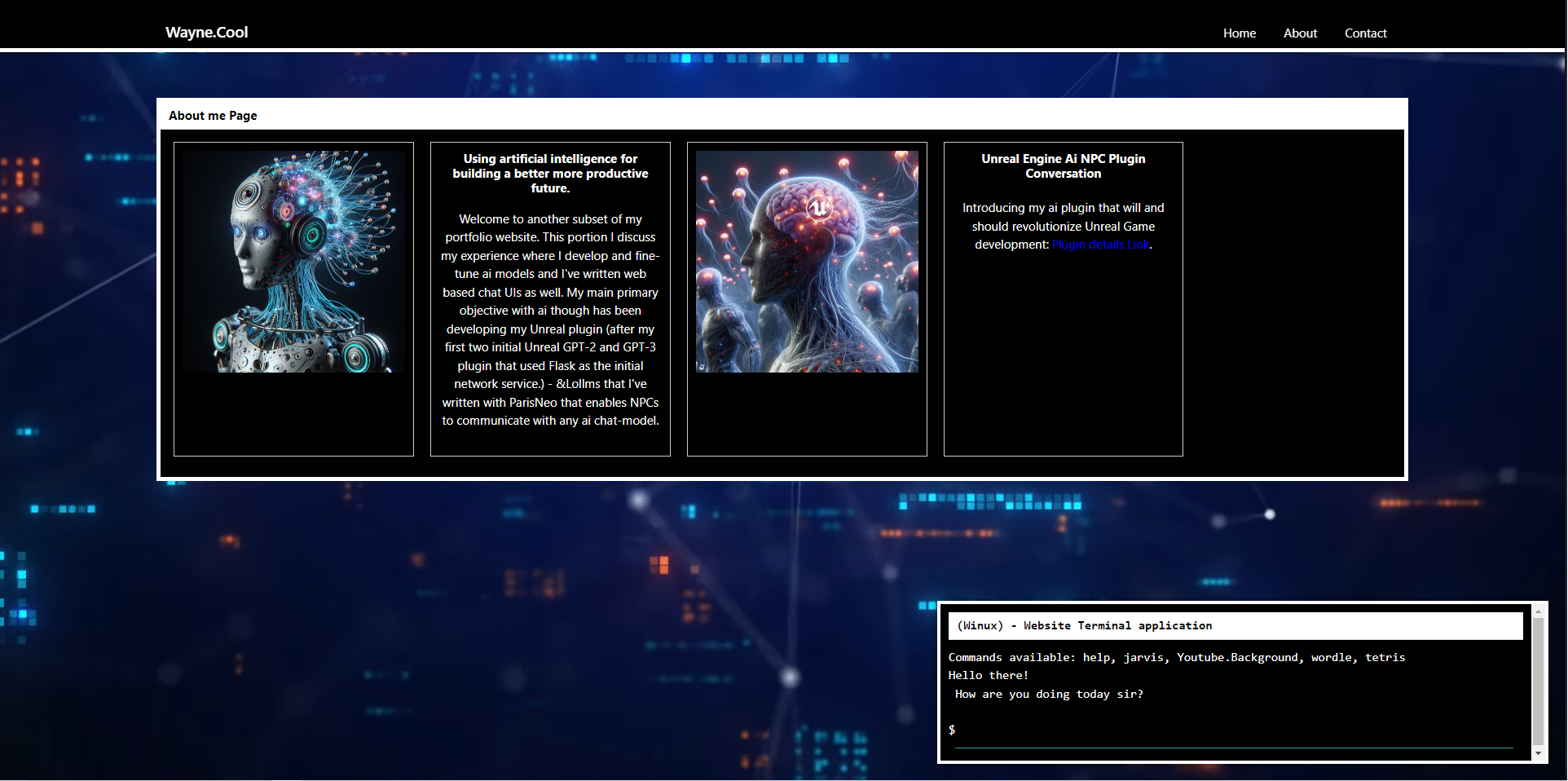Image resolution: width=1568 pixels, height=781 pixels.
Task: Click the terminal scrollbar down arrow
Action: pos(1538,754)
